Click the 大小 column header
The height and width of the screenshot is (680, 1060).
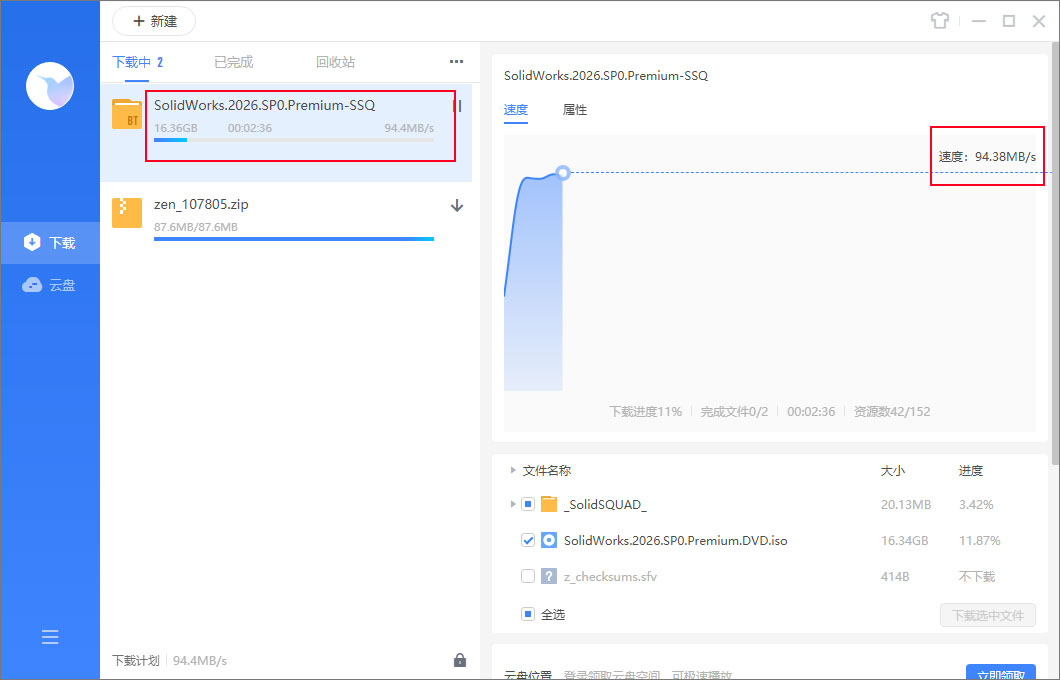tap(892, 470)
